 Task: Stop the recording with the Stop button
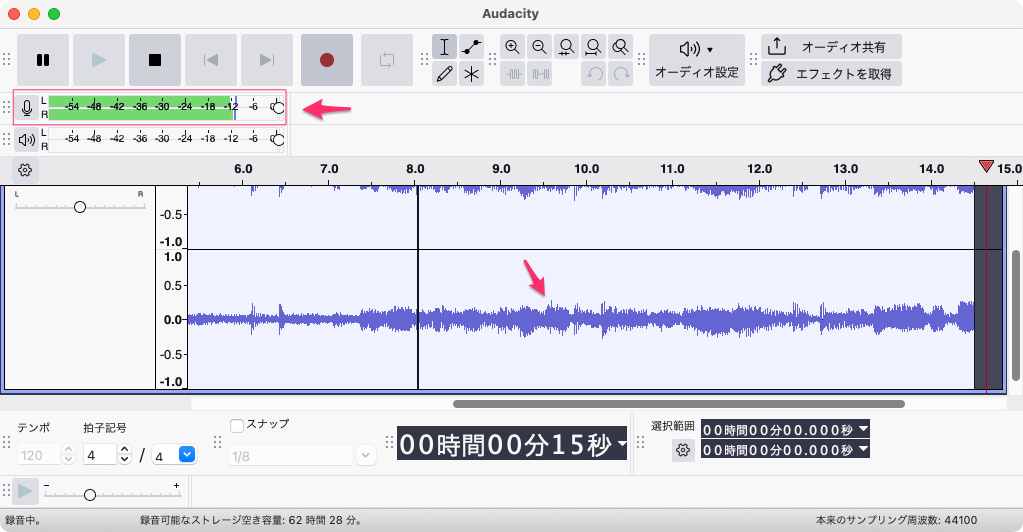[x=155, y=60]
